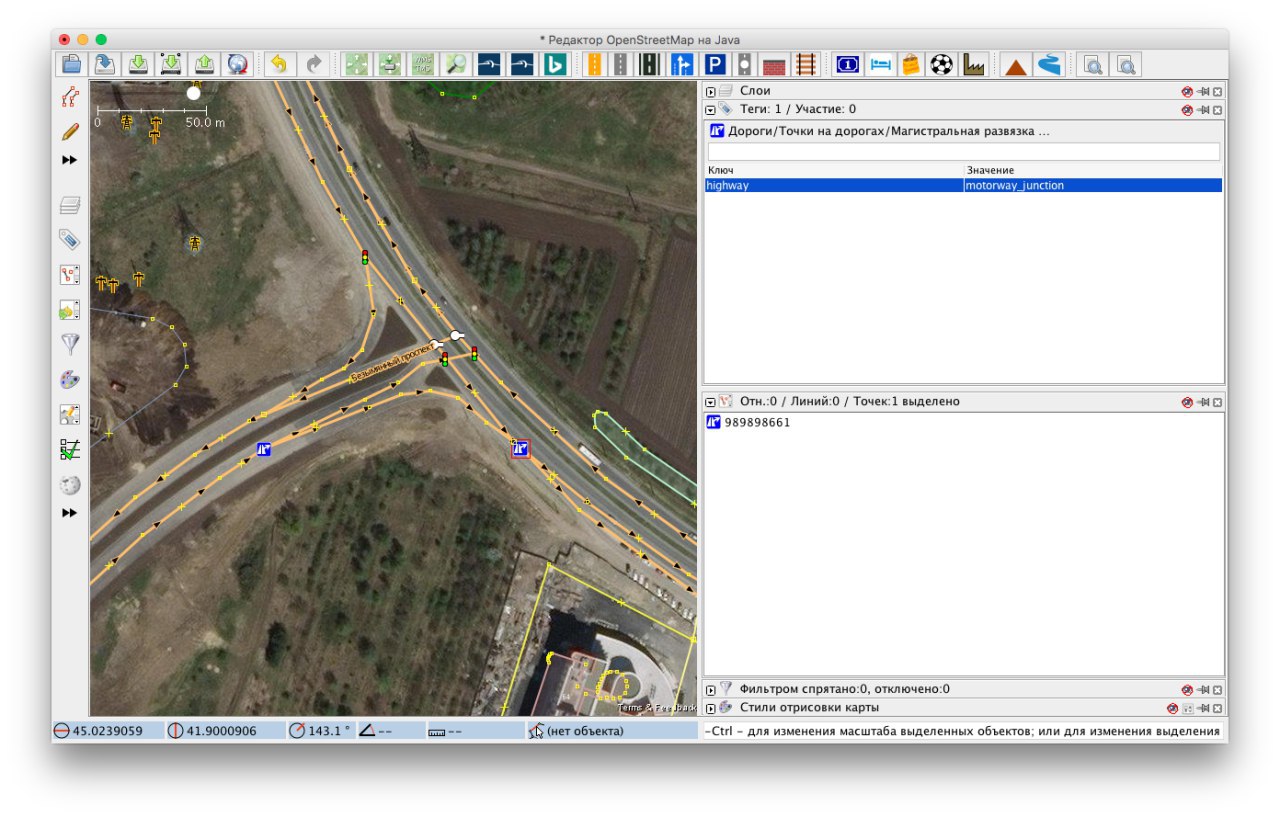
Task: Select the Parking preset icon
Action: pyautogui.click(x=715, y=65)
